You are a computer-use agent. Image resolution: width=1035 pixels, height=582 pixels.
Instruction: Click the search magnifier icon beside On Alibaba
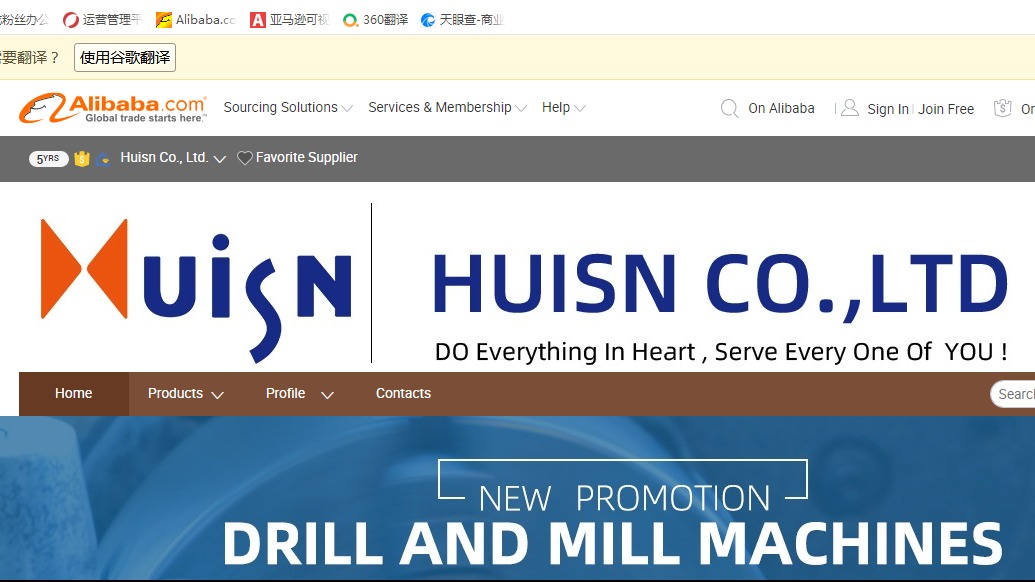pos(729,108)
